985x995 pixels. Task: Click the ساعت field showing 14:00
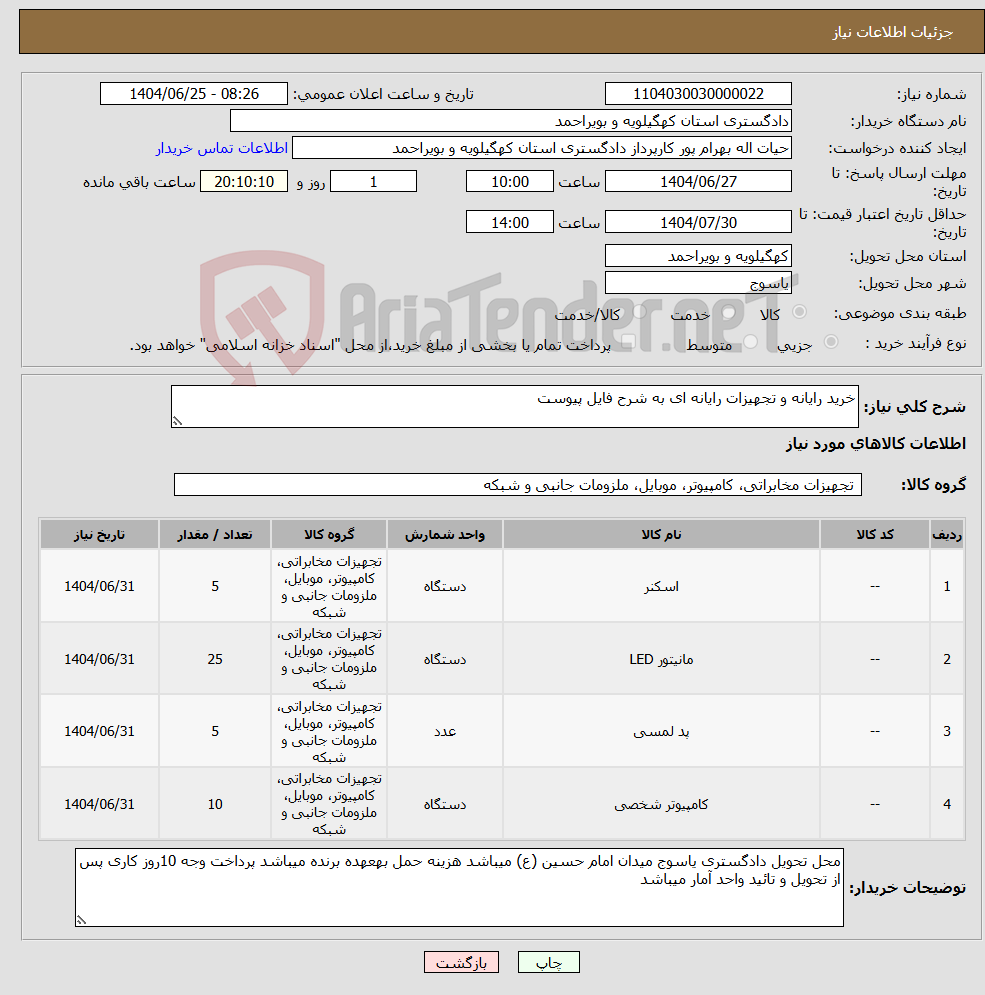coord(510,221)
